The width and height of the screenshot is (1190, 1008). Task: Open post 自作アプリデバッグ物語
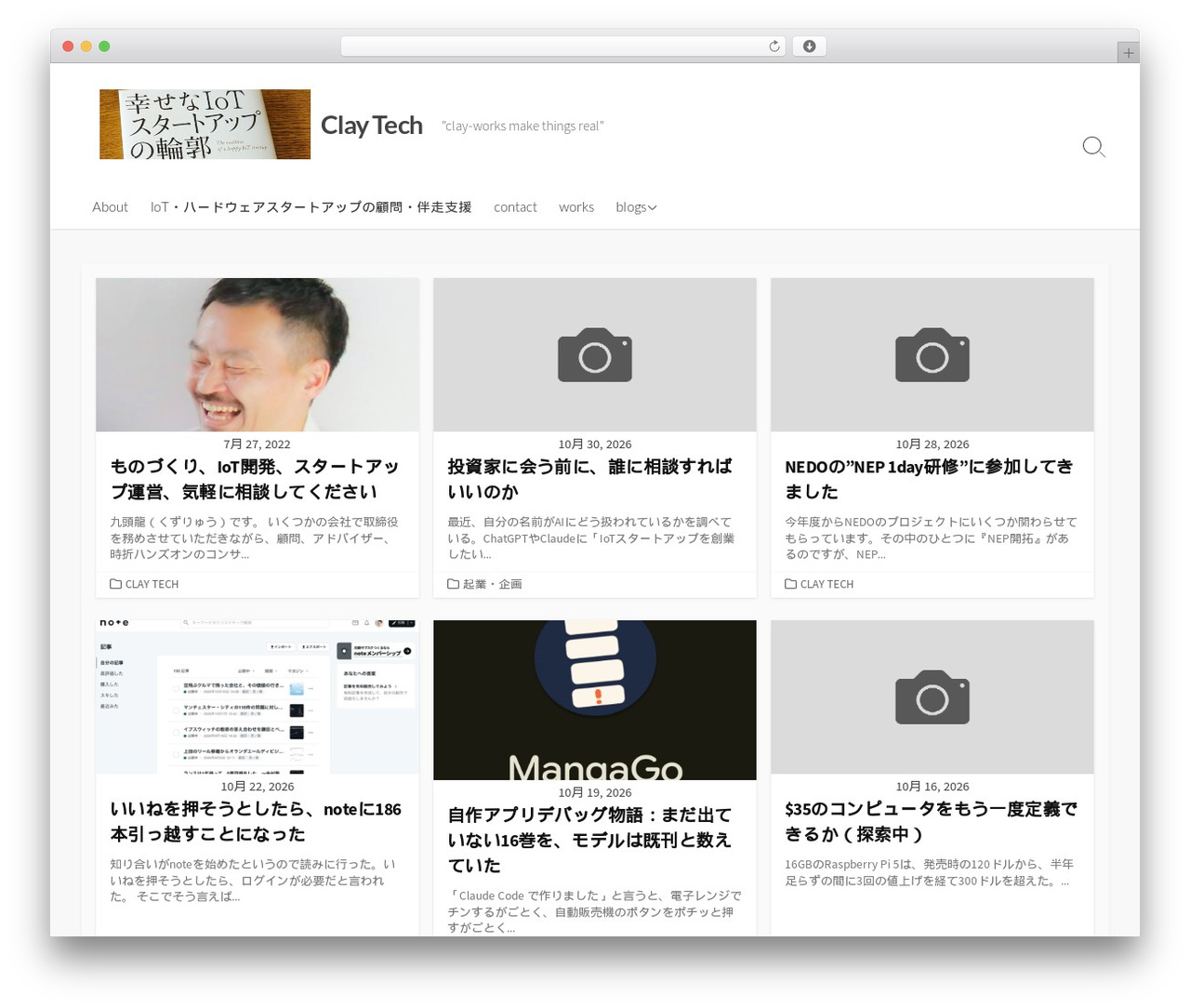589,840
